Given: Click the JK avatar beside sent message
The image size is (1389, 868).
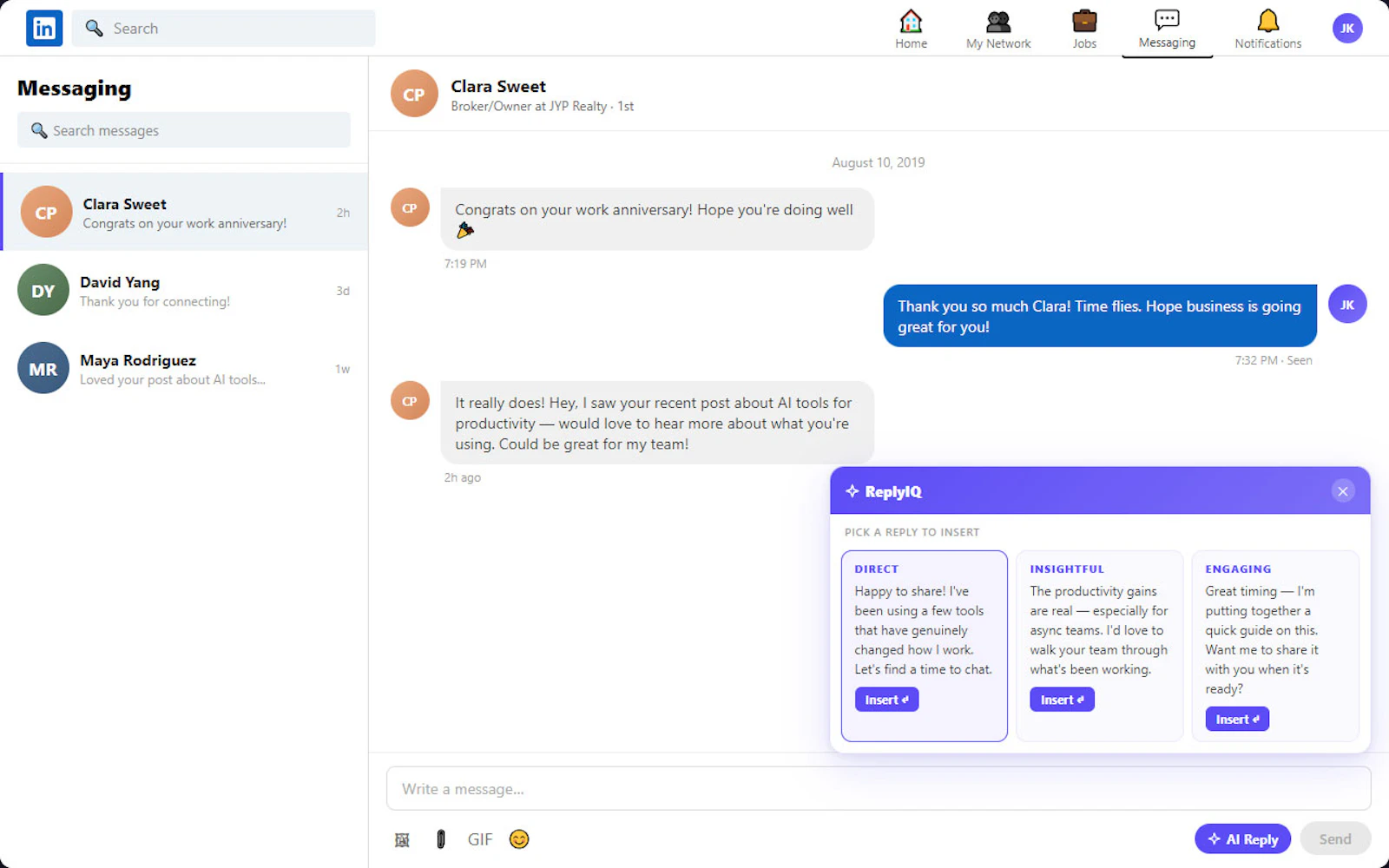Looking at the screenshot, I should [x=1347, y=304].
